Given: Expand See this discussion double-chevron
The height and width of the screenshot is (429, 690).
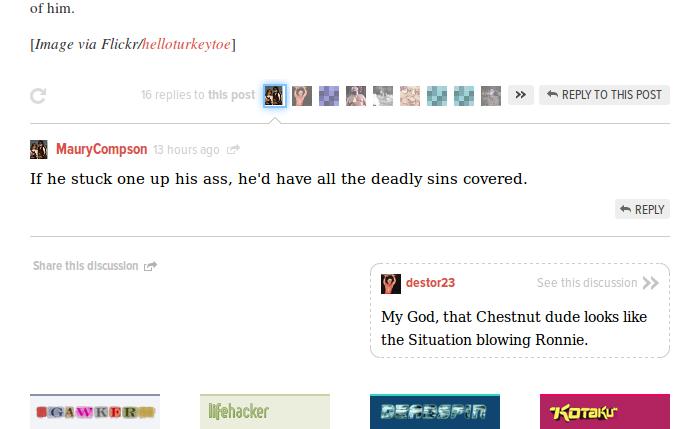Looking at the screenshot, I should 650,283.
